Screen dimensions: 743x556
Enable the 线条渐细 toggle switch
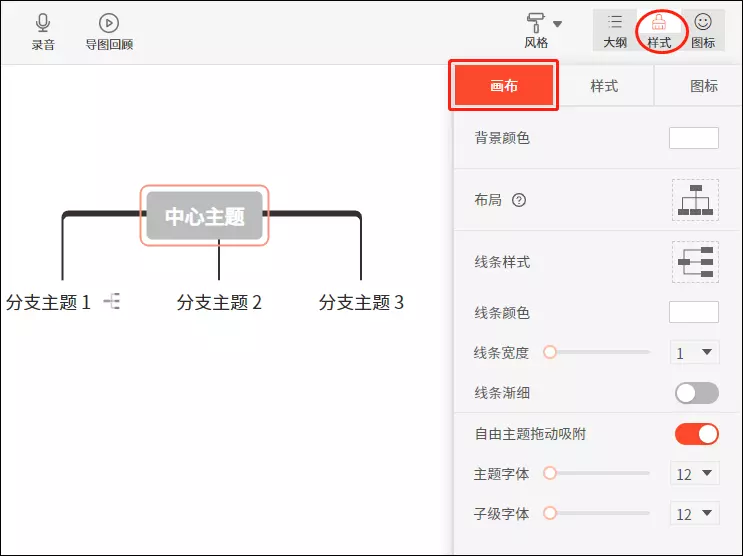click(696, 393)
